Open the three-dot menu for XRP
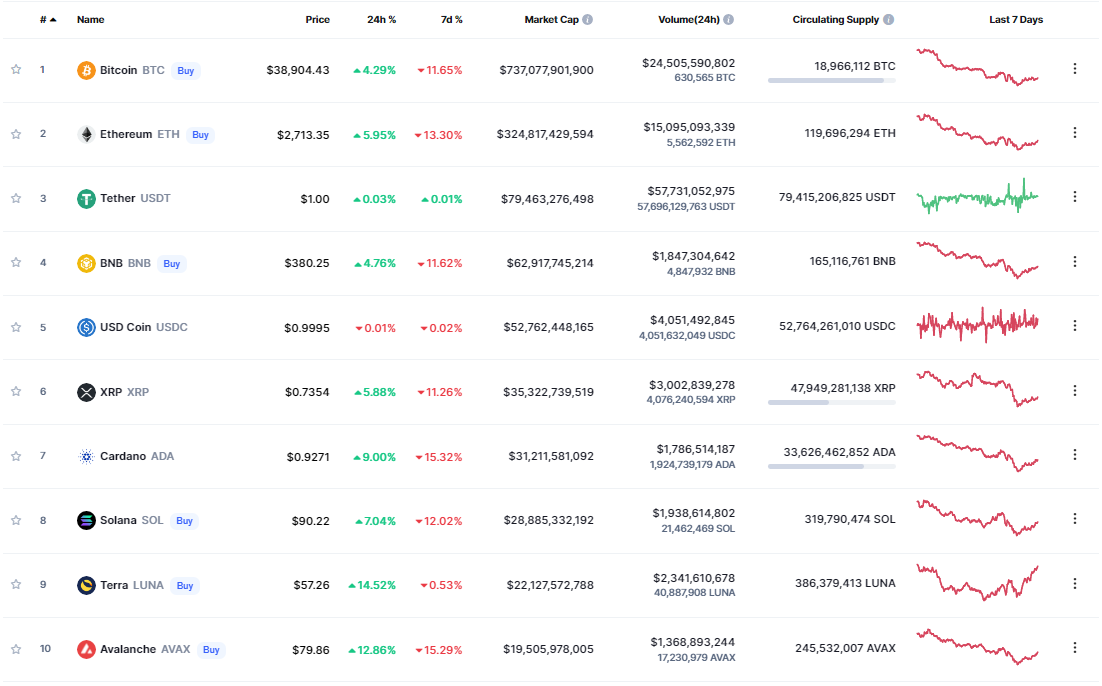The width and height of the screenshot is (1102, 686). (x=1075, y=390)
